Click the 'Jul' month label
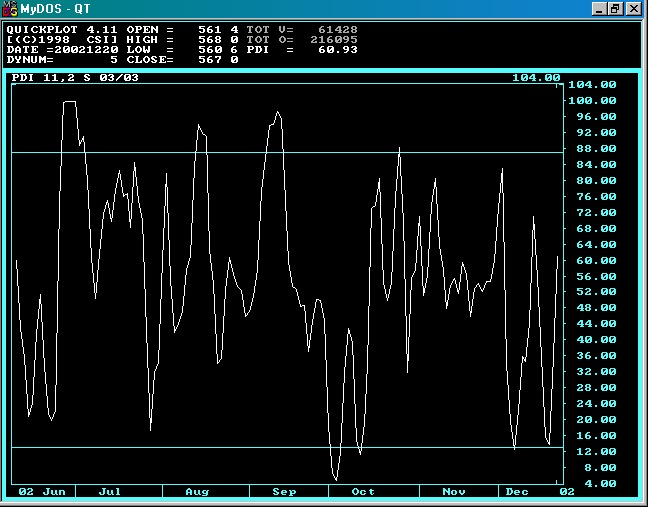 coord(110,492)
